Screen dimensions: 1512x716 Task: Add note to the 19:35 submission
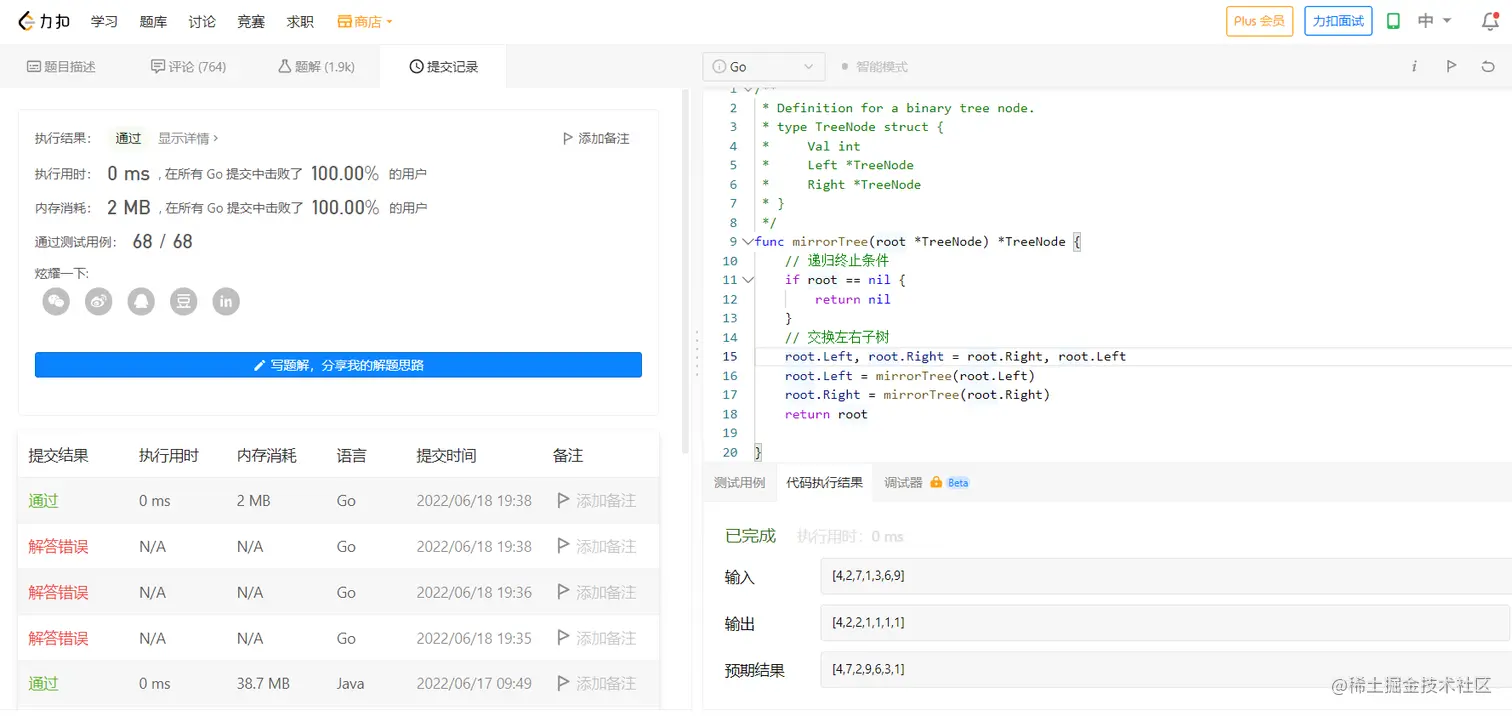tap(596, 638)
